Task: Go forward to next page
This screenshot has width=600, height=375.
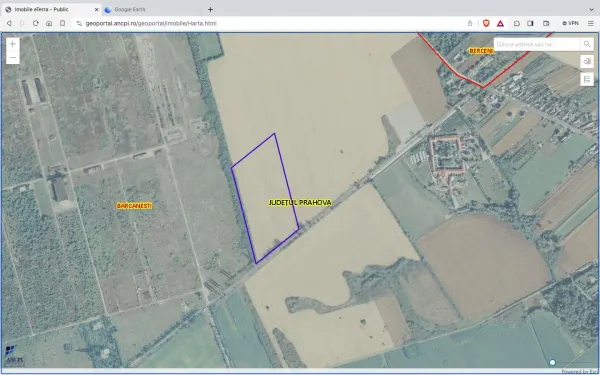Action: [22, 23]
